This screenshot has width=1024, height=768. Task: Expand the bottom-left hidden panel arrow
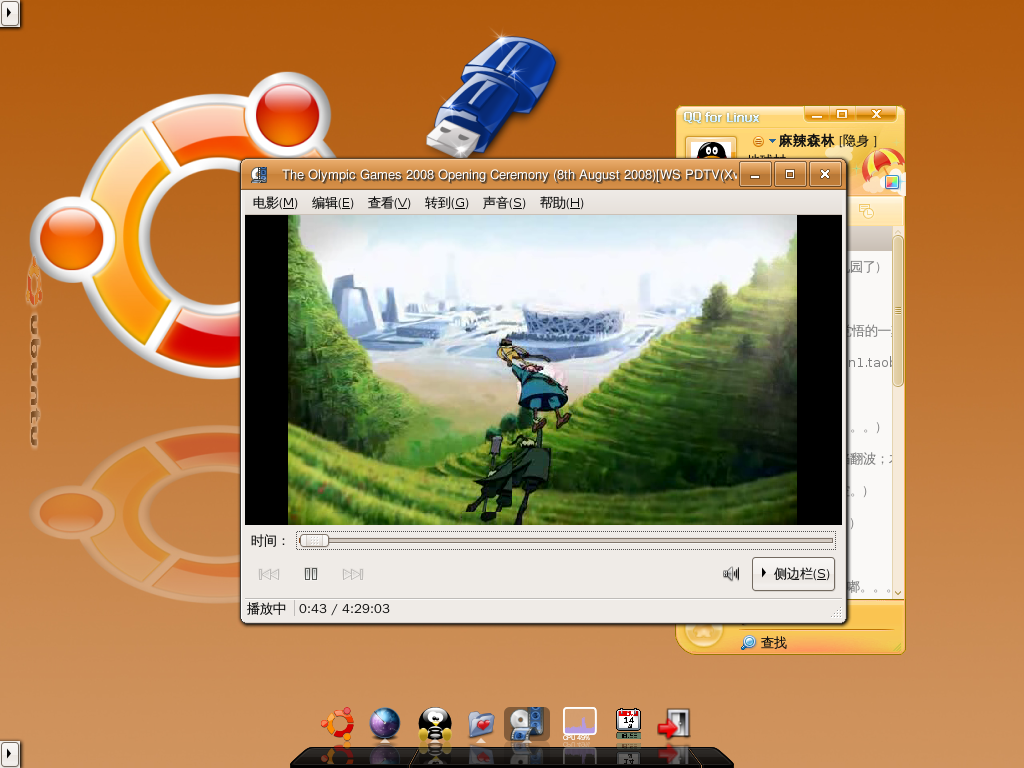(x=10, y=754)
